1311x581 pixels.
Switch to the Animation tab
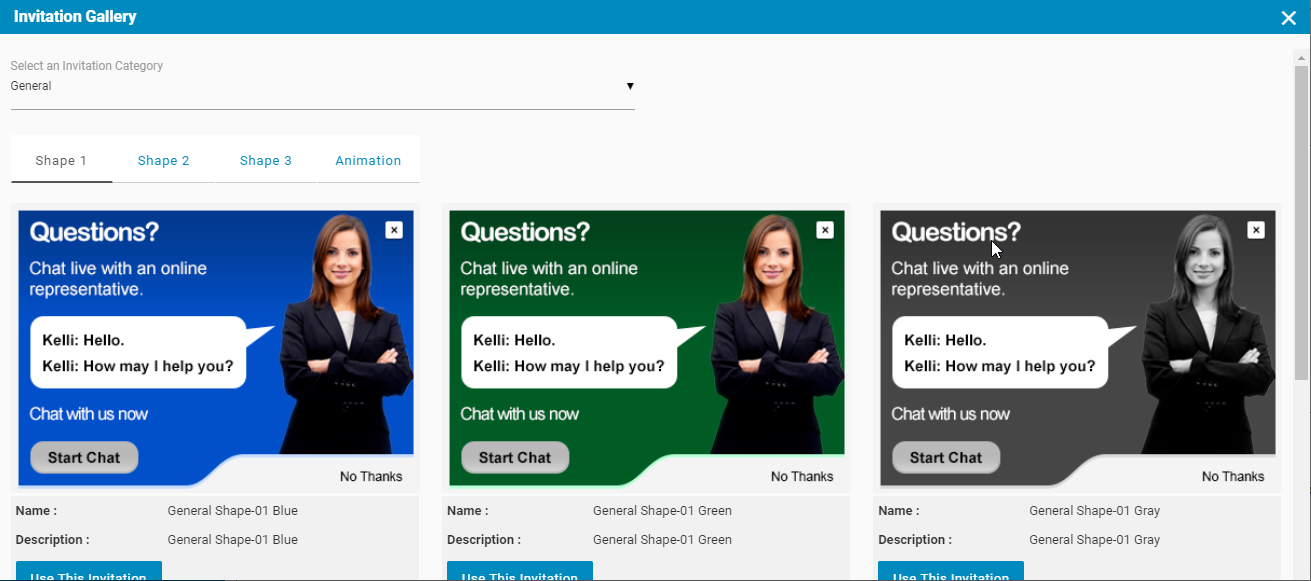click(x=368, y=161)
